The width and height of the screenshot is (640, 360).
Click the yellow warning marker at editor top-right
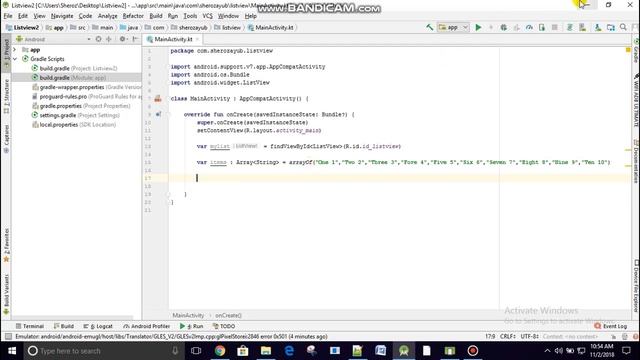click(x=628, y=50)
